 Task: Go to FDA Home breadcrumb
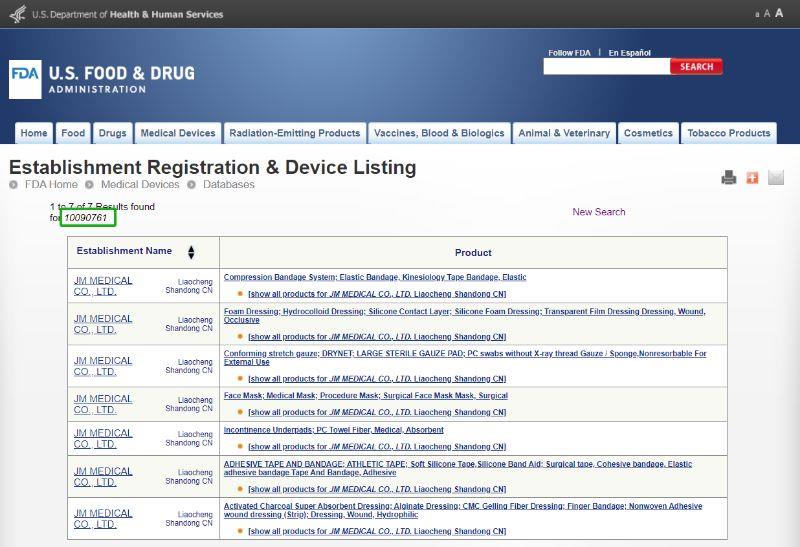(x=51, y=185)
